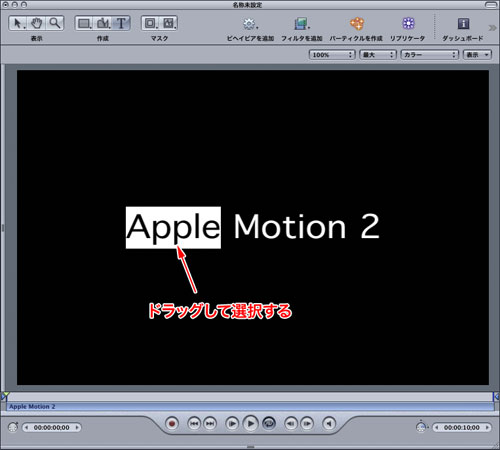The width and height of the screenshot is (500, 450).
Task: Toggle loop playback button
Action: pyautogui.click(x=269, y=424)
